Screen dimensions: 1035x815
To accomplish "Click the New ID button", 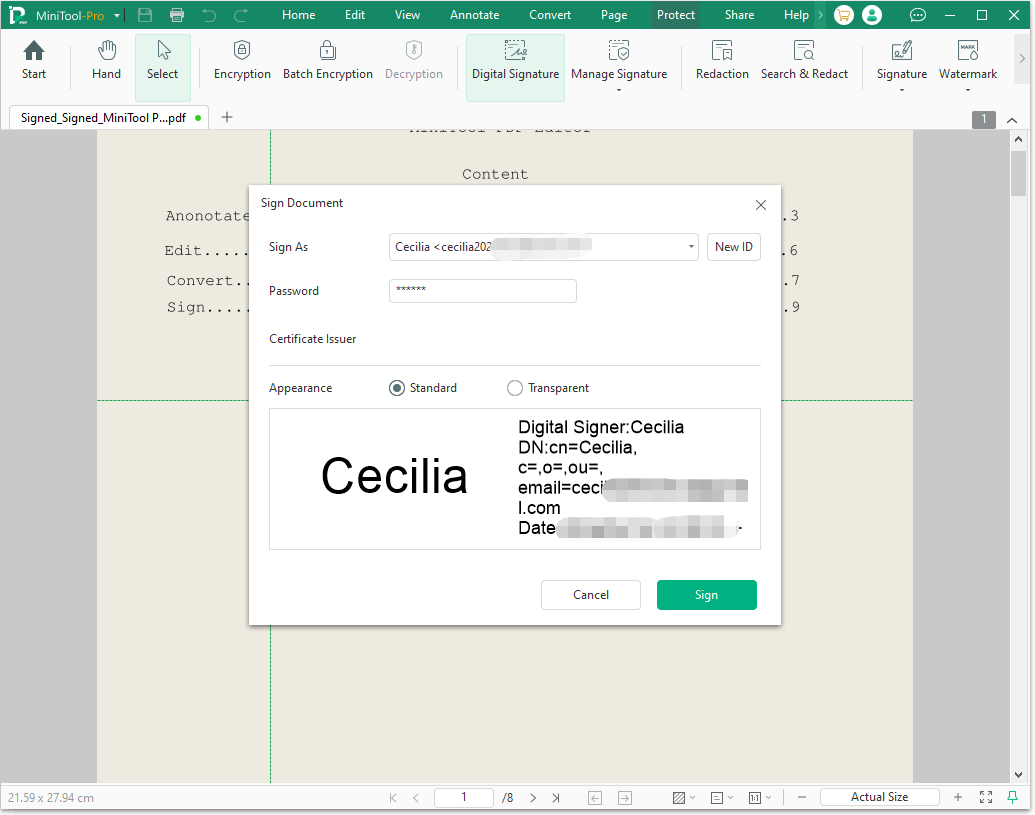I will click(733, 247).
